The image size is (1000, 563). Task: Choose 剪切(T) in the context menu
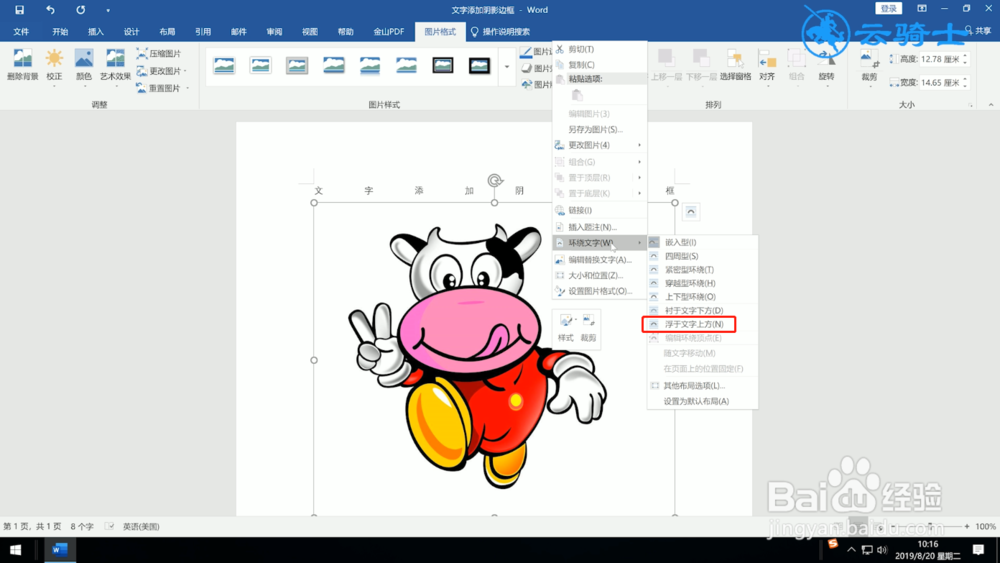click(x=599, y=49)
